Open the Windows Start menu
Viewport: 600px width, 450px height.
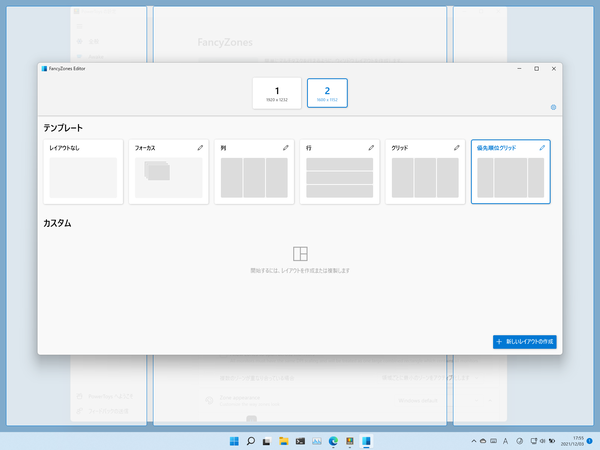(x=234, y=441)
